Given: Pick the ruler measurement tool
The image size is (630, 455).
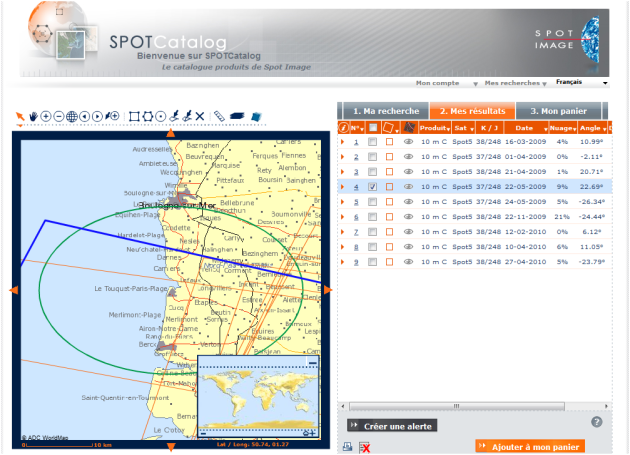Looking at the screenshot, I should pos(219,116).
